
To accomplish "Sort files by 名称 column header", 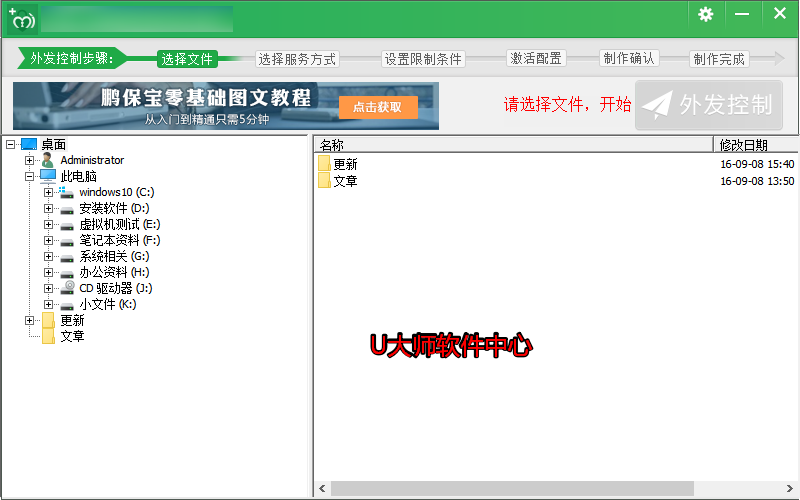I will pyautogui.click(x=512, y=145).
